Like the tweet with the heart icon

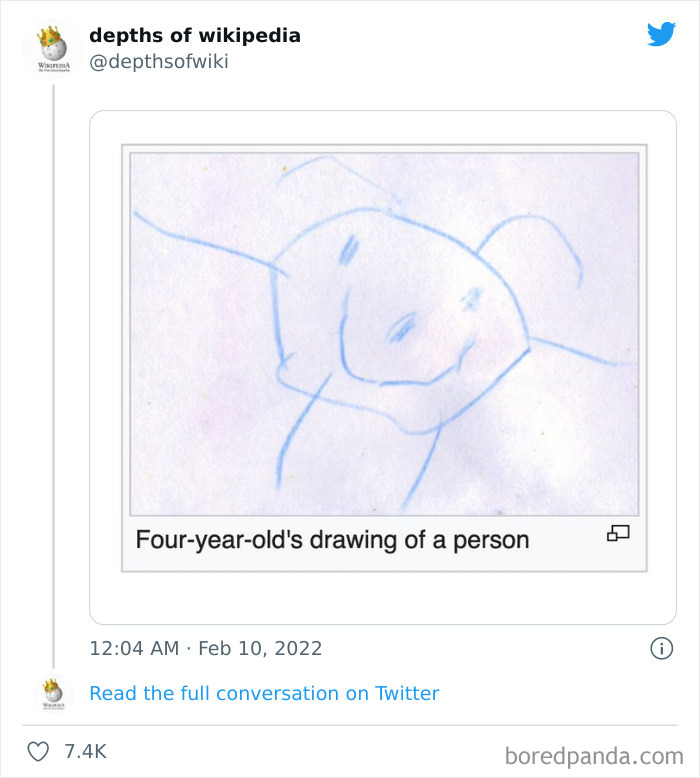click(x=38, y=751)
